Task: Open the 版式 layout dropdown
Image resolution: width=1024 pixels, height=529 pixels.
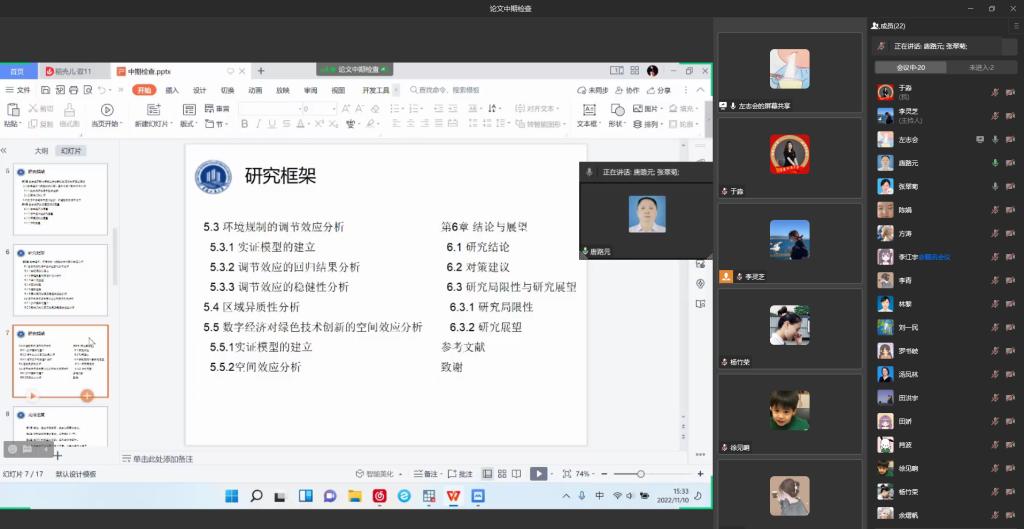Action: (188, 124)
